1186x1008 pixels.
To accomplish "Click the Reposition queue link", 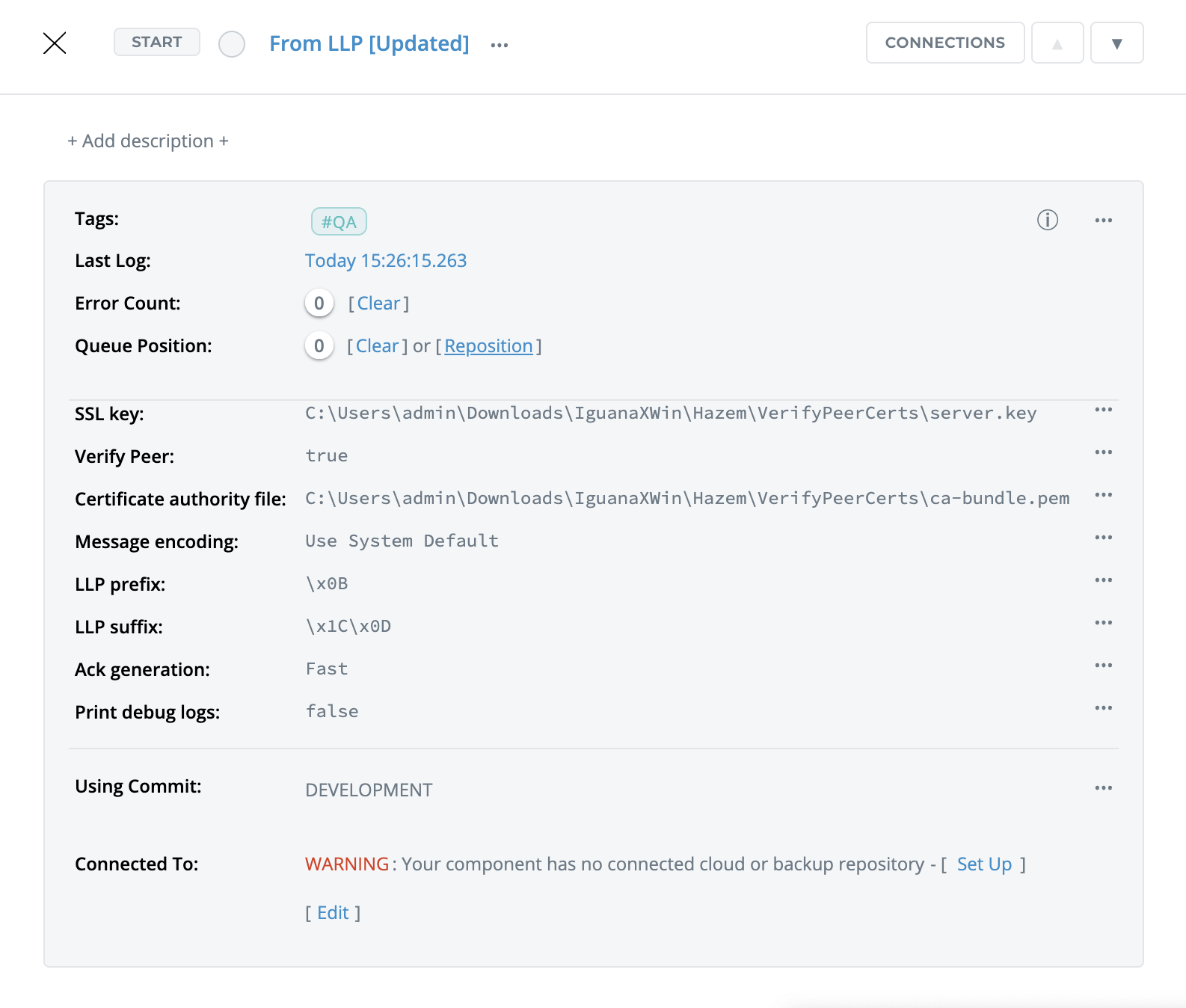I will point(488,345).
